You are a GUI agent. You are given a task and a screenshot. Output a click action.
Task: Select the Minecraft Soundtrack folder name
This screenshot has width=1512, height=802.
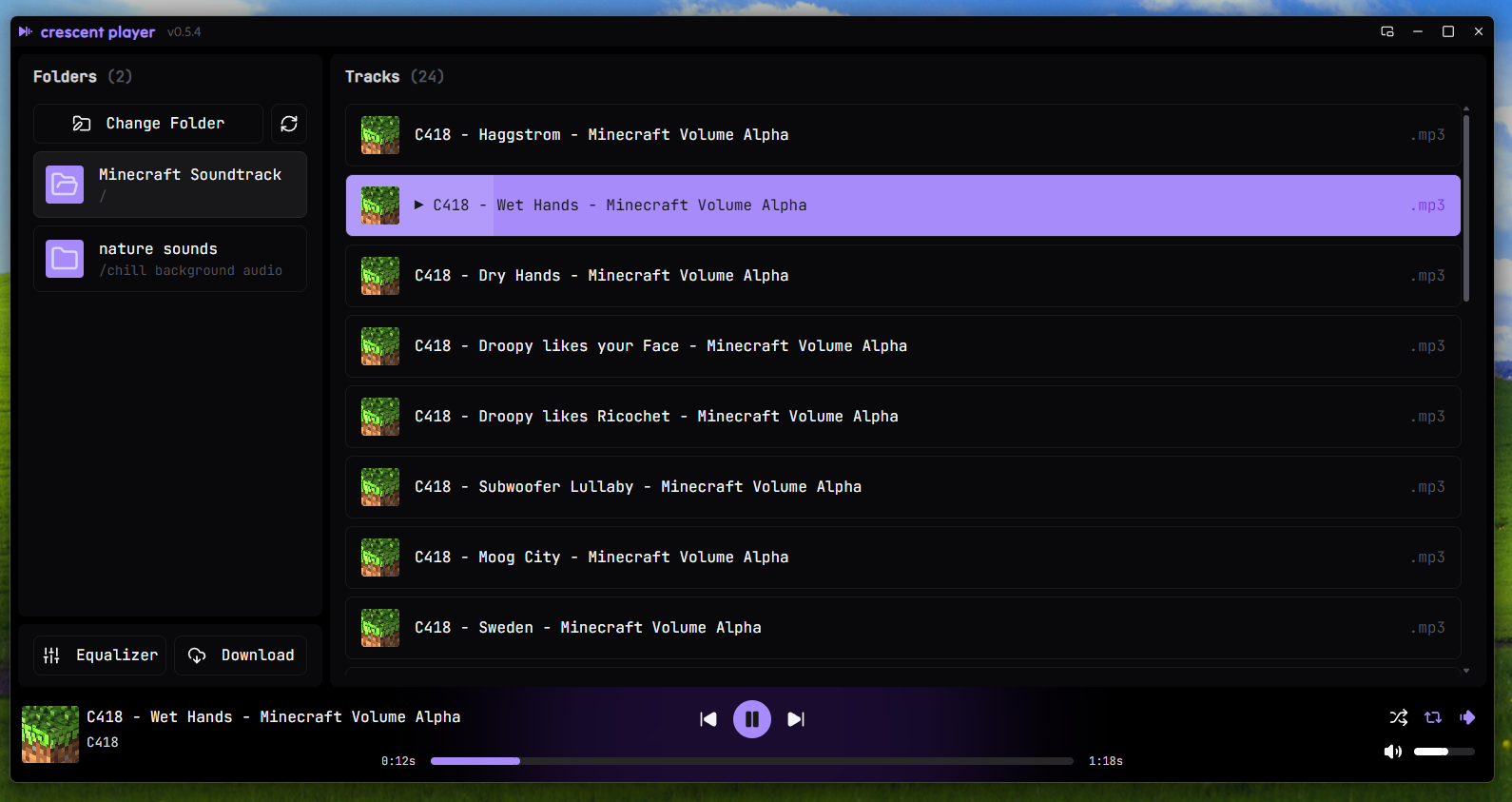point(190,175)
